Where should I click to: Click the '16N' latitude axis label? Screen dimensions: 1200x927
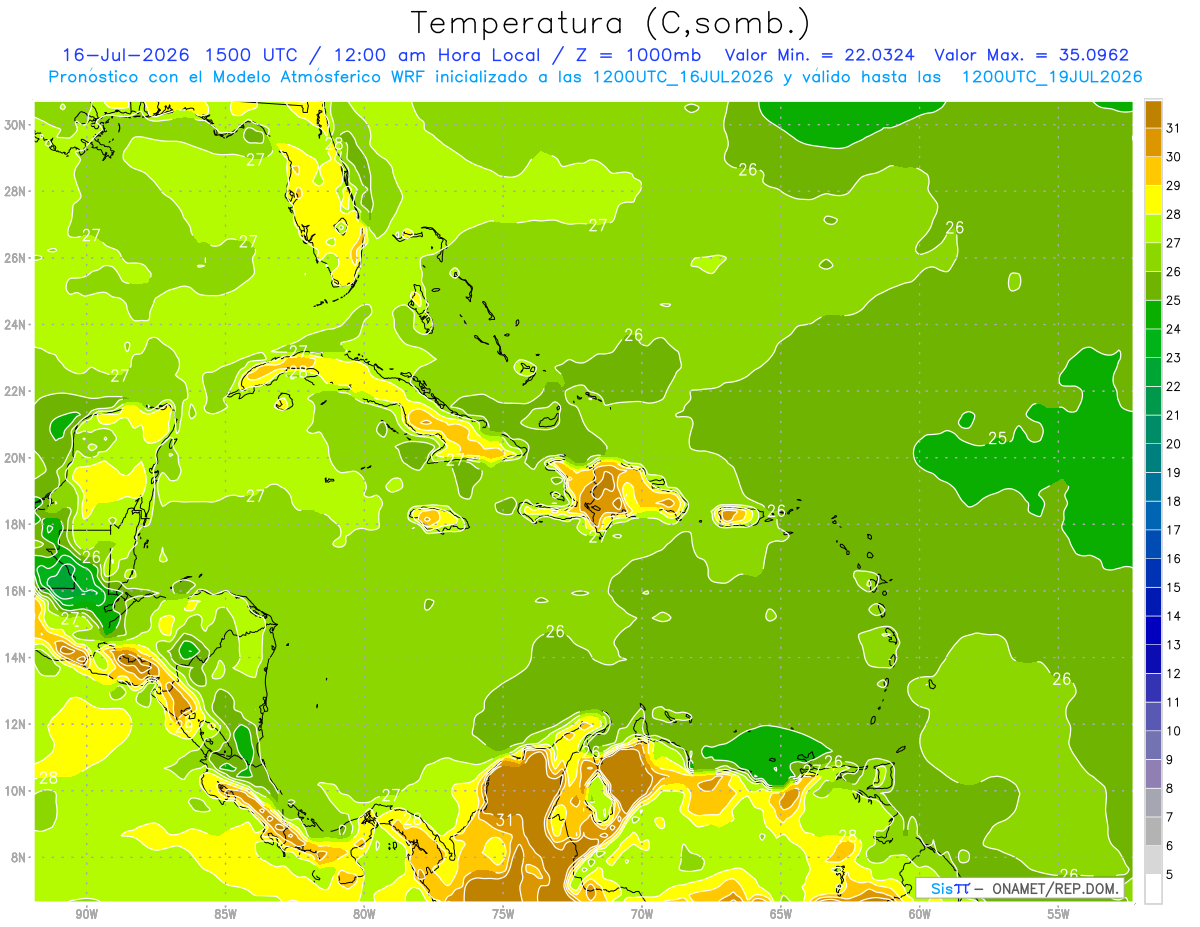coord(17,591)
